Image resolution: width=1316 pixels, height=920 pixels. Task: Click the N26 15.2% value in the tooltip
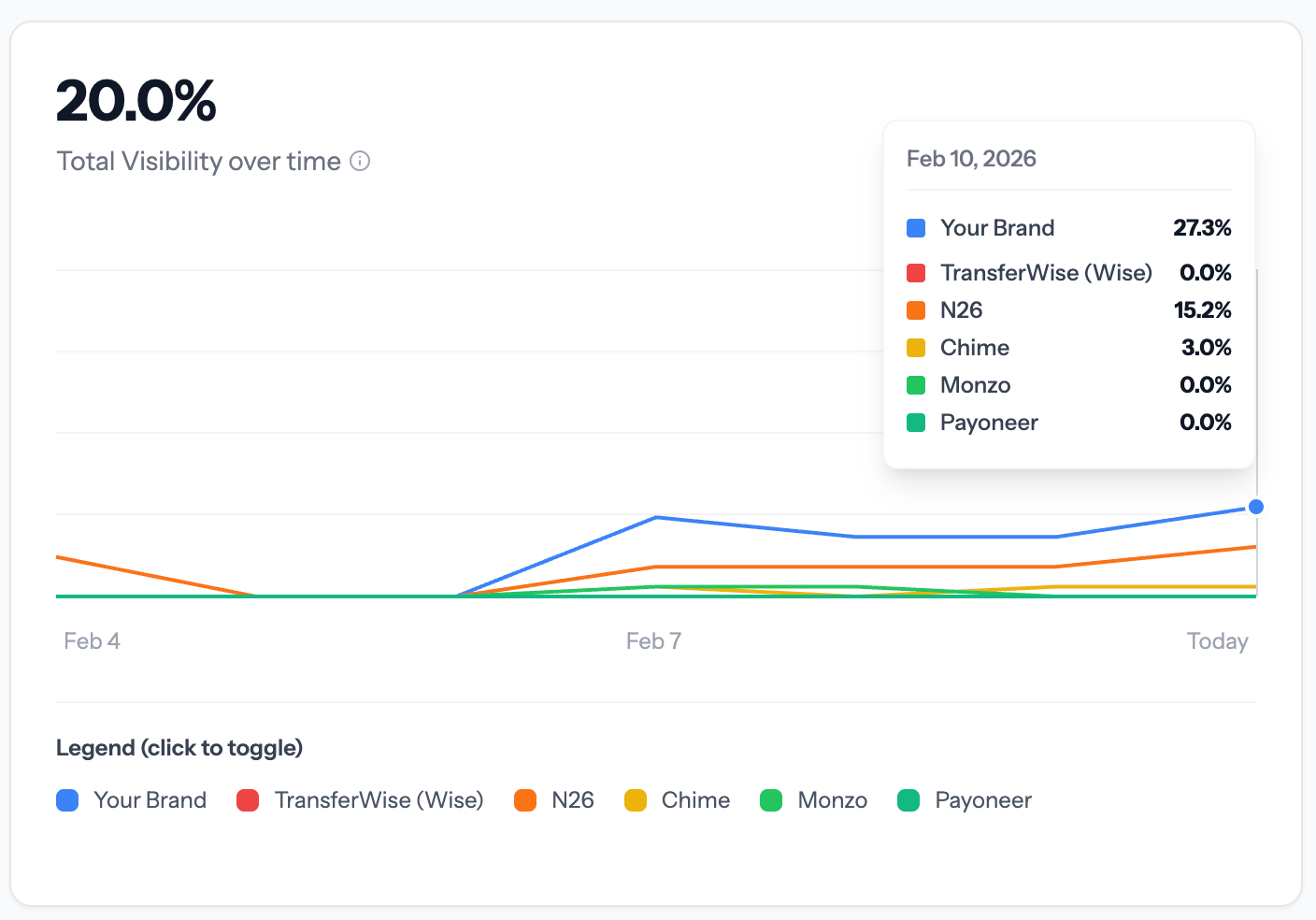1202,310
